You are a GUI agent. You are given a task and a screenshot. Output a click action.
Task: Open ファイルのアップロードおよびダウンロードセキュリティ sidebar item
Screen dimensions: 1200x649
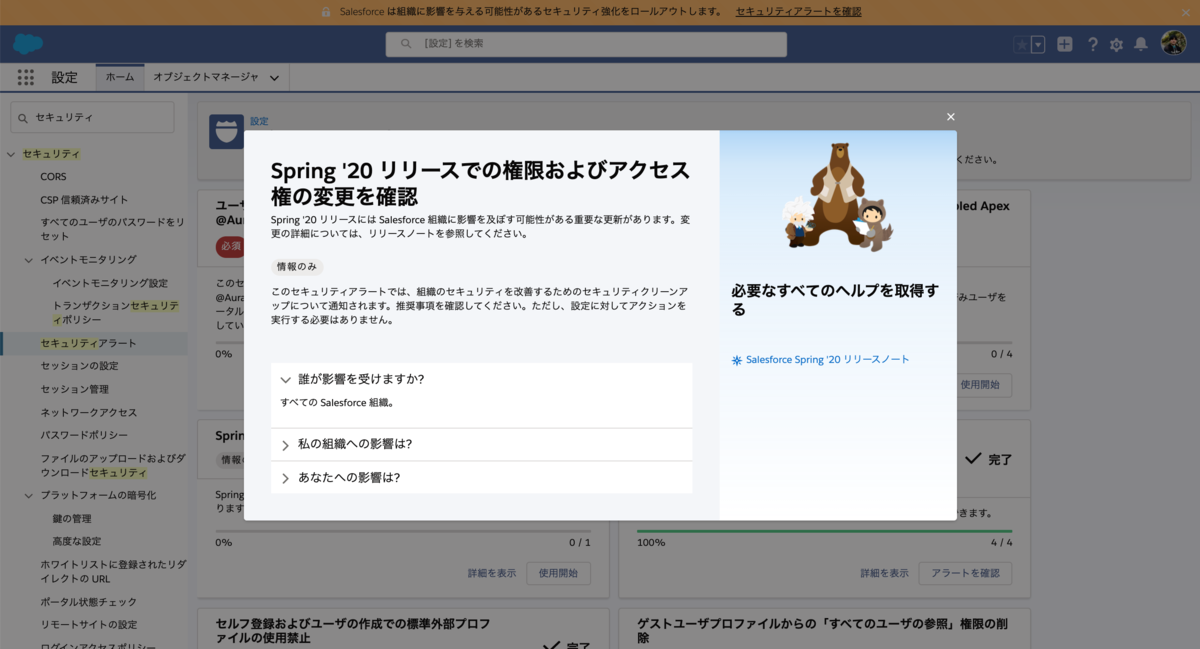(112, 465)
